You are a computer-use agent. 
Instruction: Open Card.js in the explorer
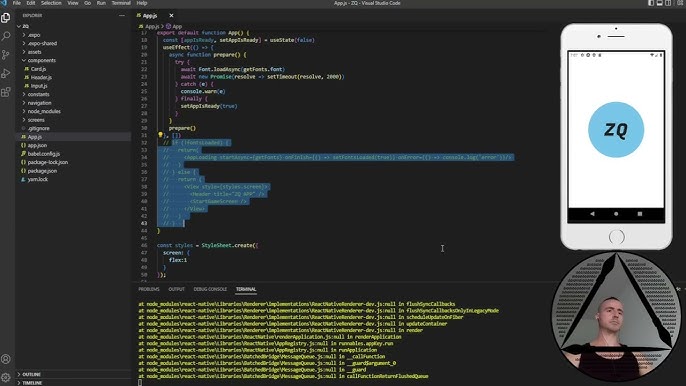click(x=38, y=69)
